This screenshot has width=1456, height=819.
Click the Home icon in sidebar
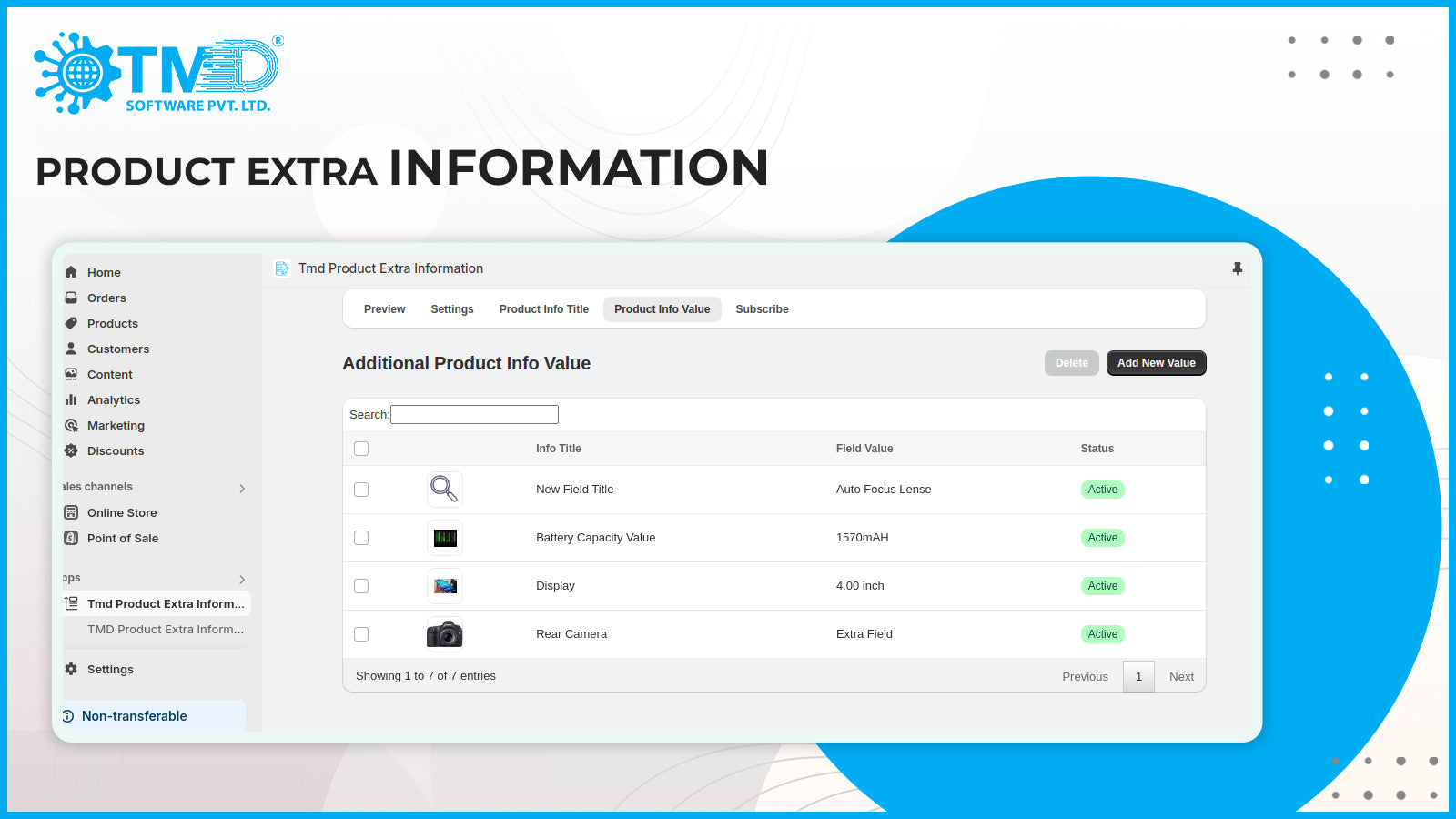(x=71, y=272)
